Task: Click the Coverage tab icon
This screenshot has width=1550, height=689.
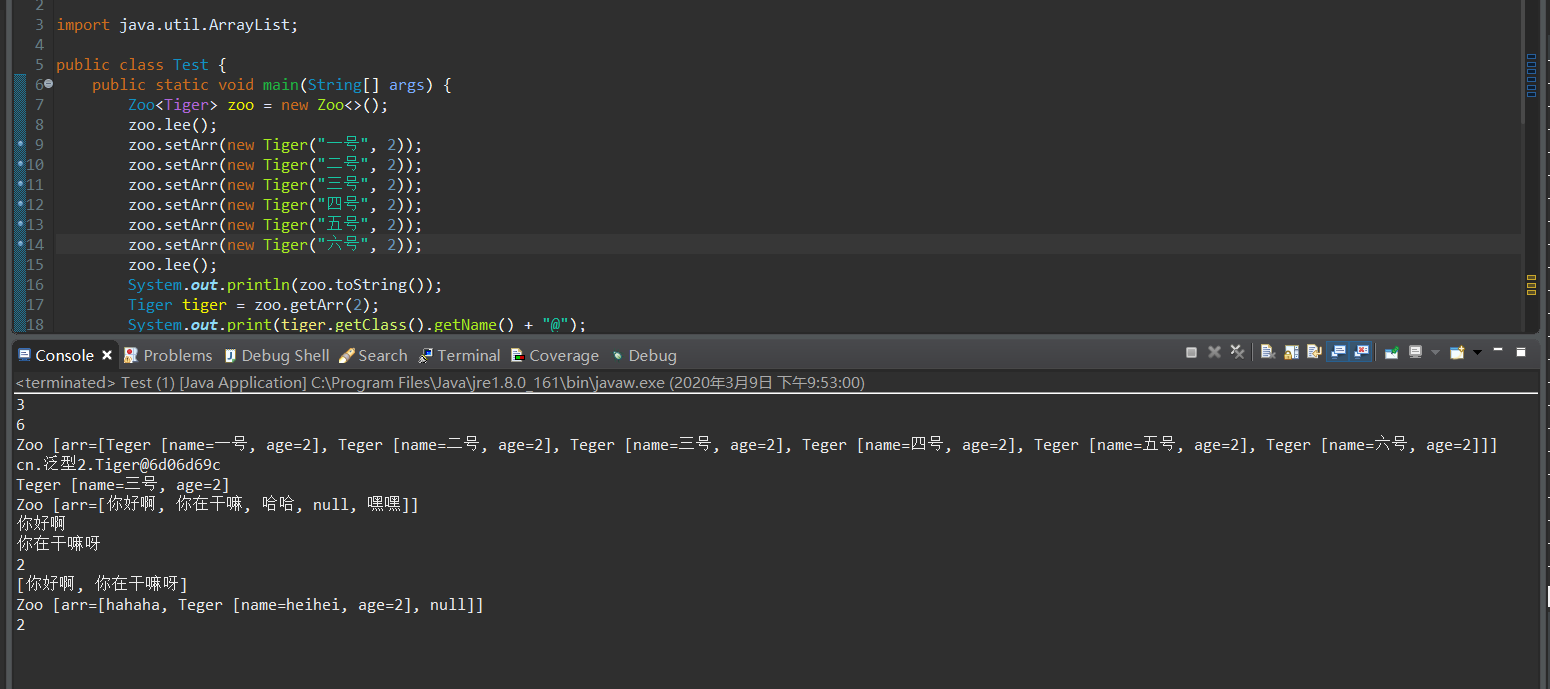Action: (x=517, y=355)
